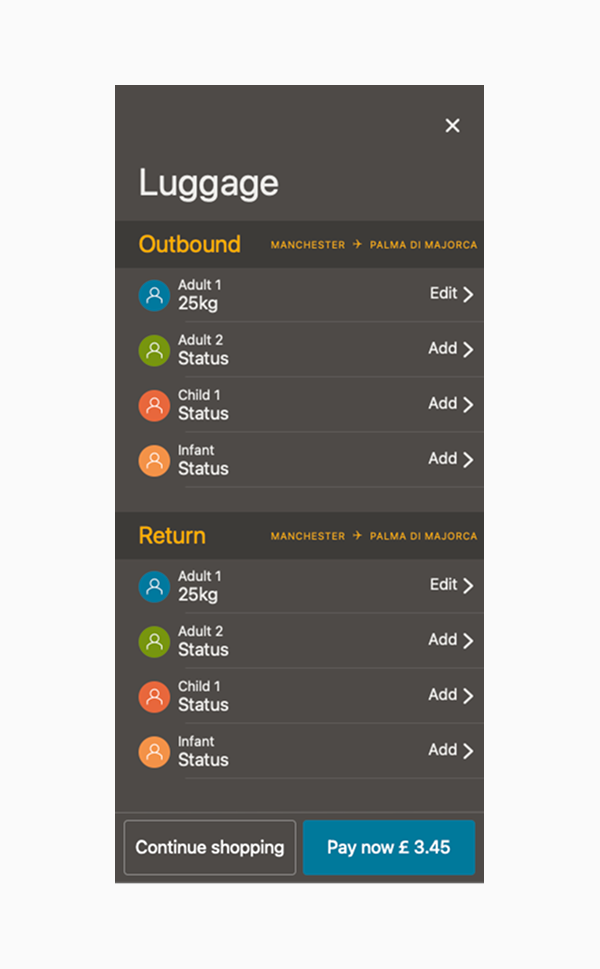Click Outbound Child 1 red avatar icon
Screen dimensions: 600x969
point(154,405)
